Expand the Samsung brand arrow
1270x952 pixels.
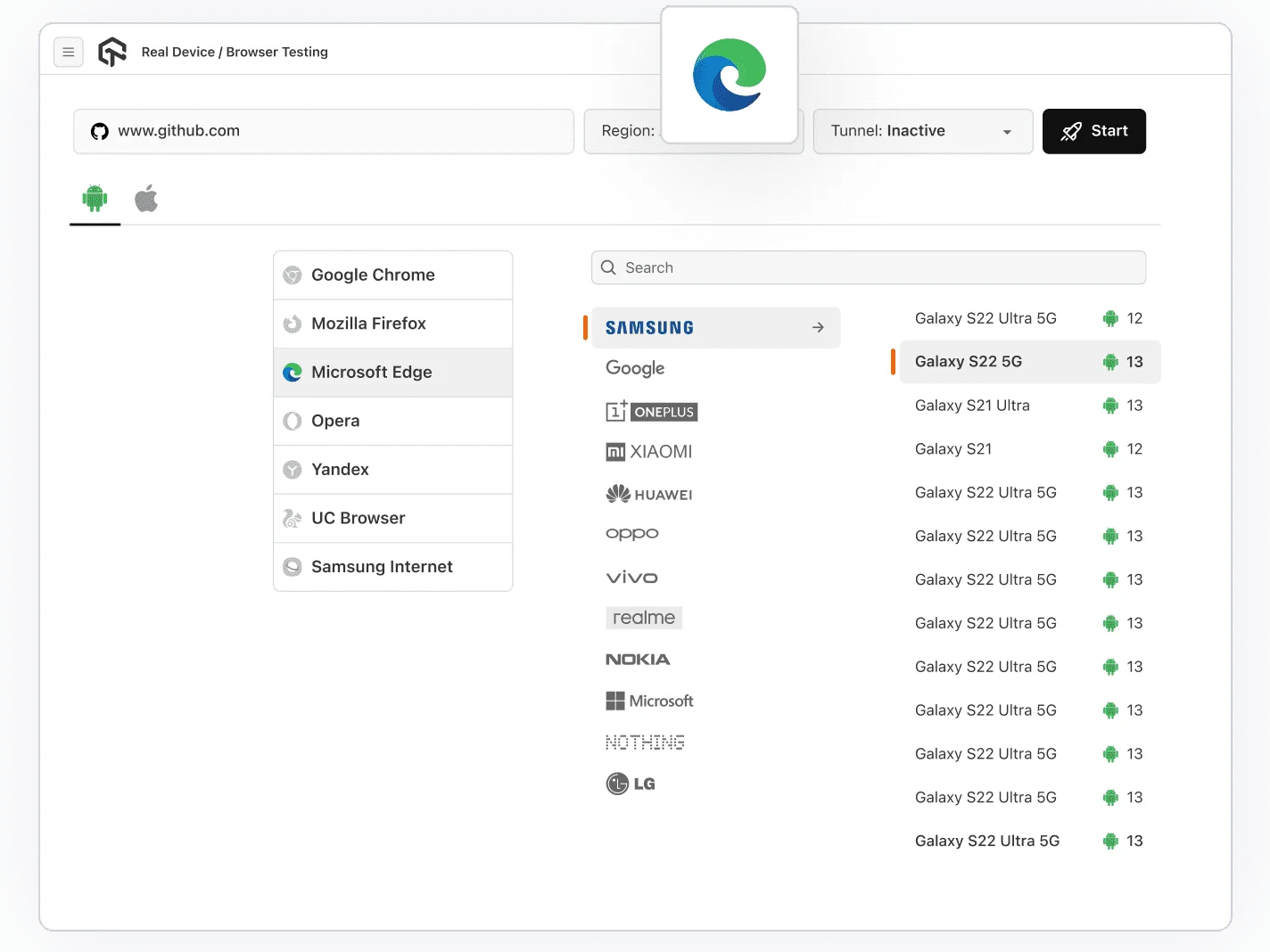818,328
